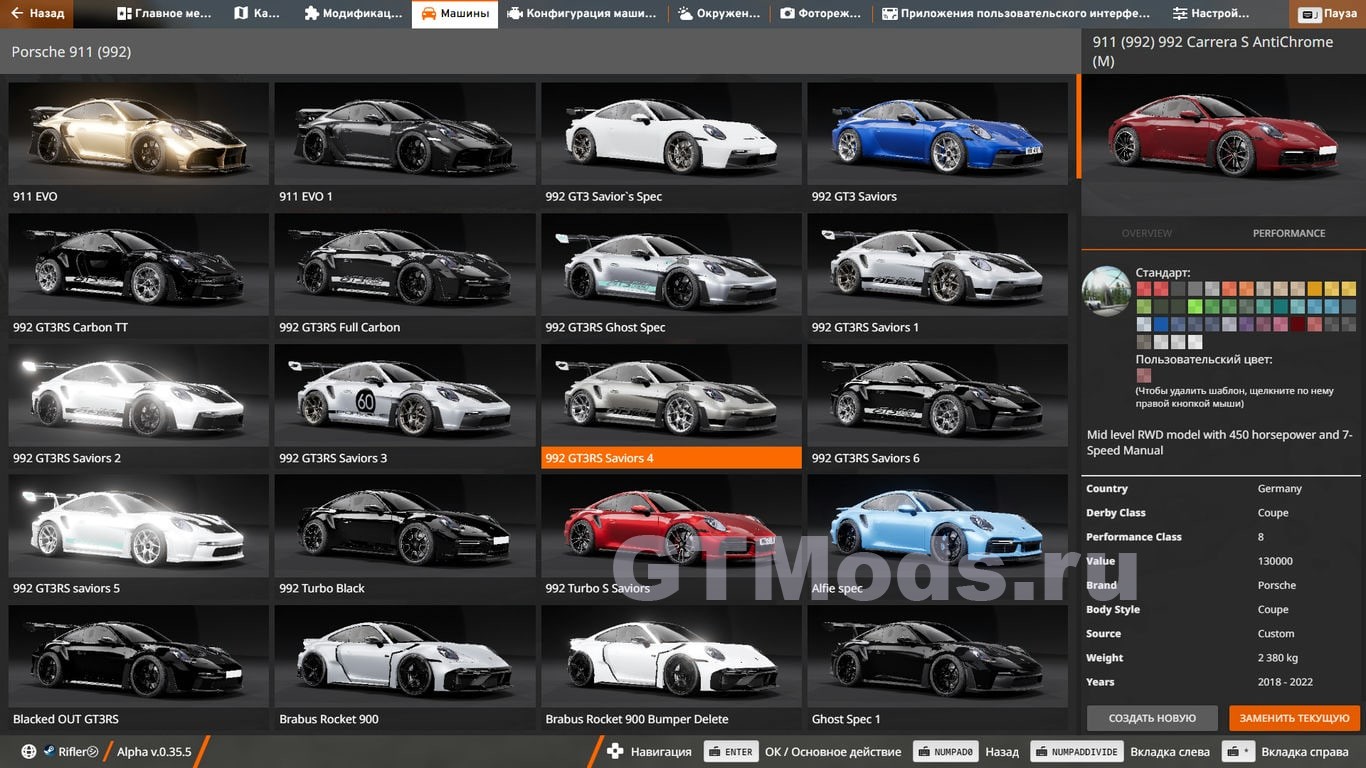Select the 992 GT3RS Saviors 2 card
Screen dimensions: 1366x768
pos(138,406)
